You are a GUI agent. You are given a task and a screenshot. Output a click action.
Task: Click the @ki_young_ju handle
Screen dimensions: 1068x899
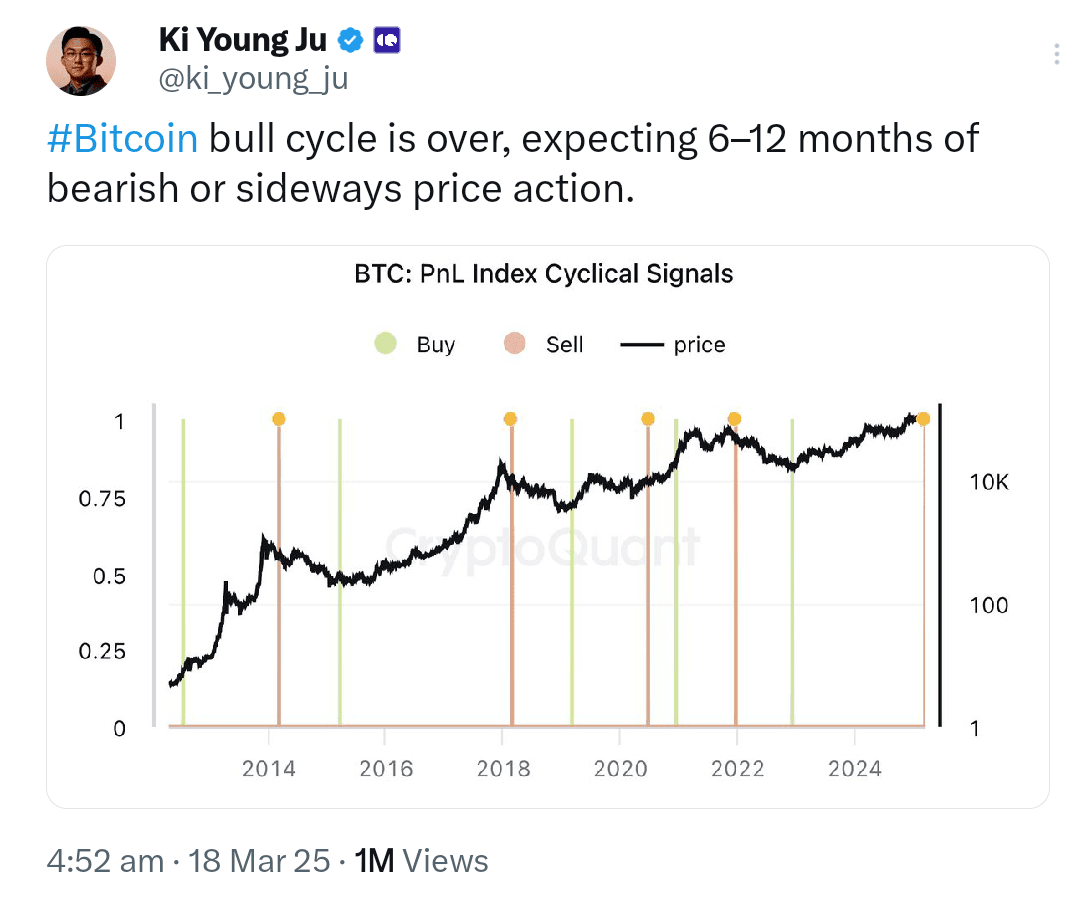[251, 78]
